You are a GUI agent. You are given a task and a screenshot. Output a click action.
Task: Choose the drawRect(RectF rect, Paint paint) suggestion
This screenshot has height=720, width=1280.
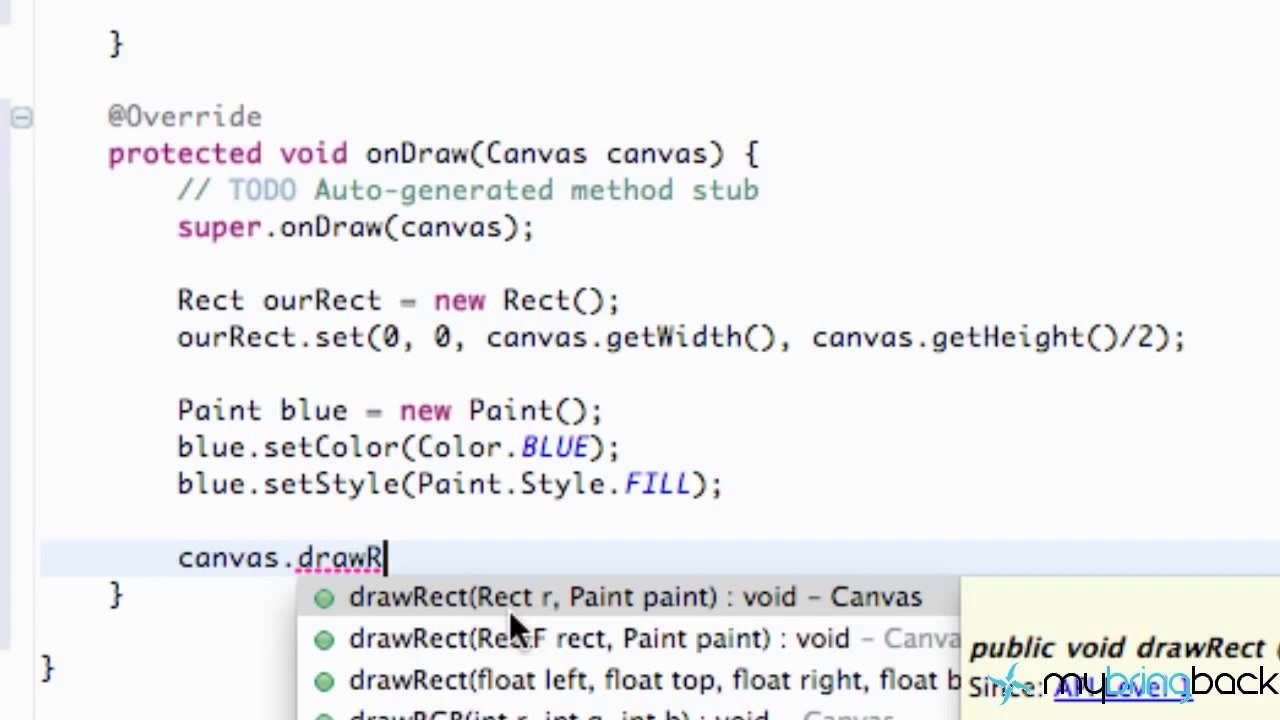(630, 639)
